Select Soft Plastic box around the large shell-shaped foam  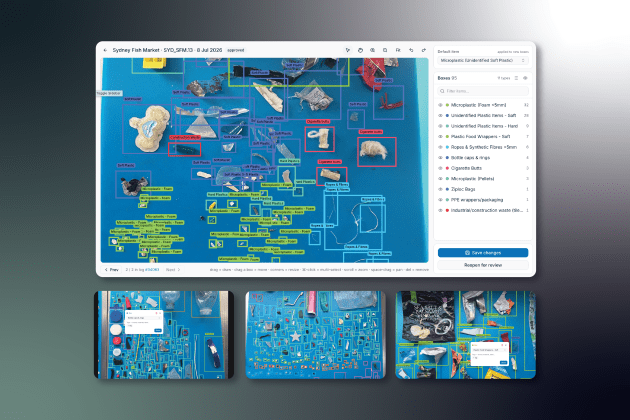point(148,129)
